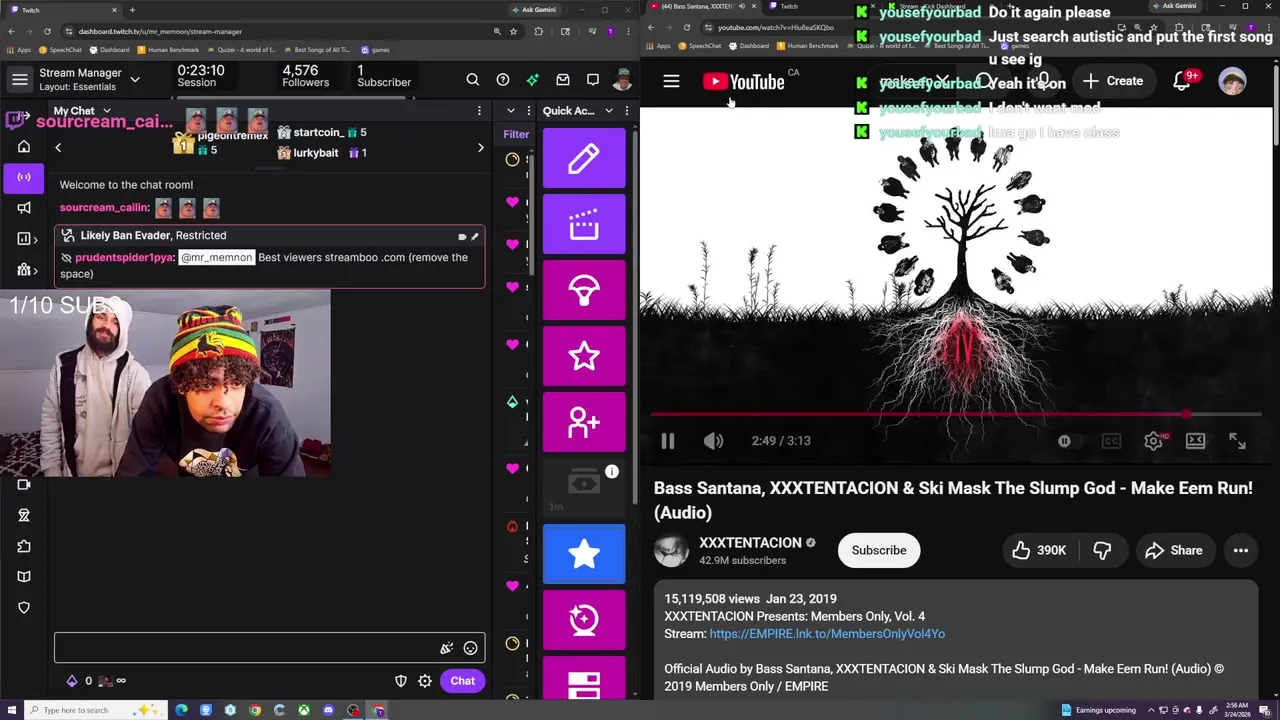Share the YouTube video

[1174, 550]
